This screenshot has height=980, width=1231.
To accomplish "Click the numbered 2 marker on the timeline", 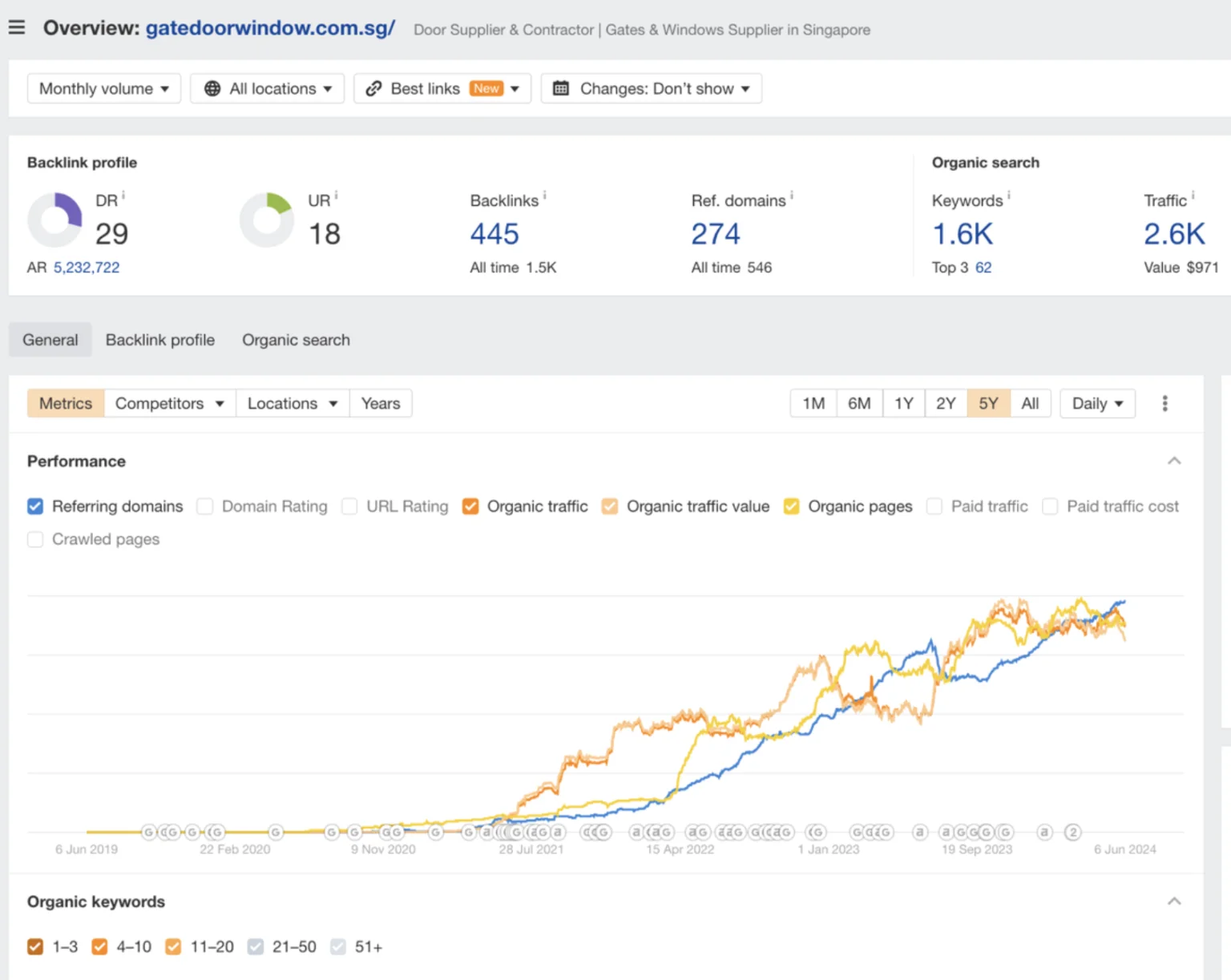I will [x=1073, y=832].
